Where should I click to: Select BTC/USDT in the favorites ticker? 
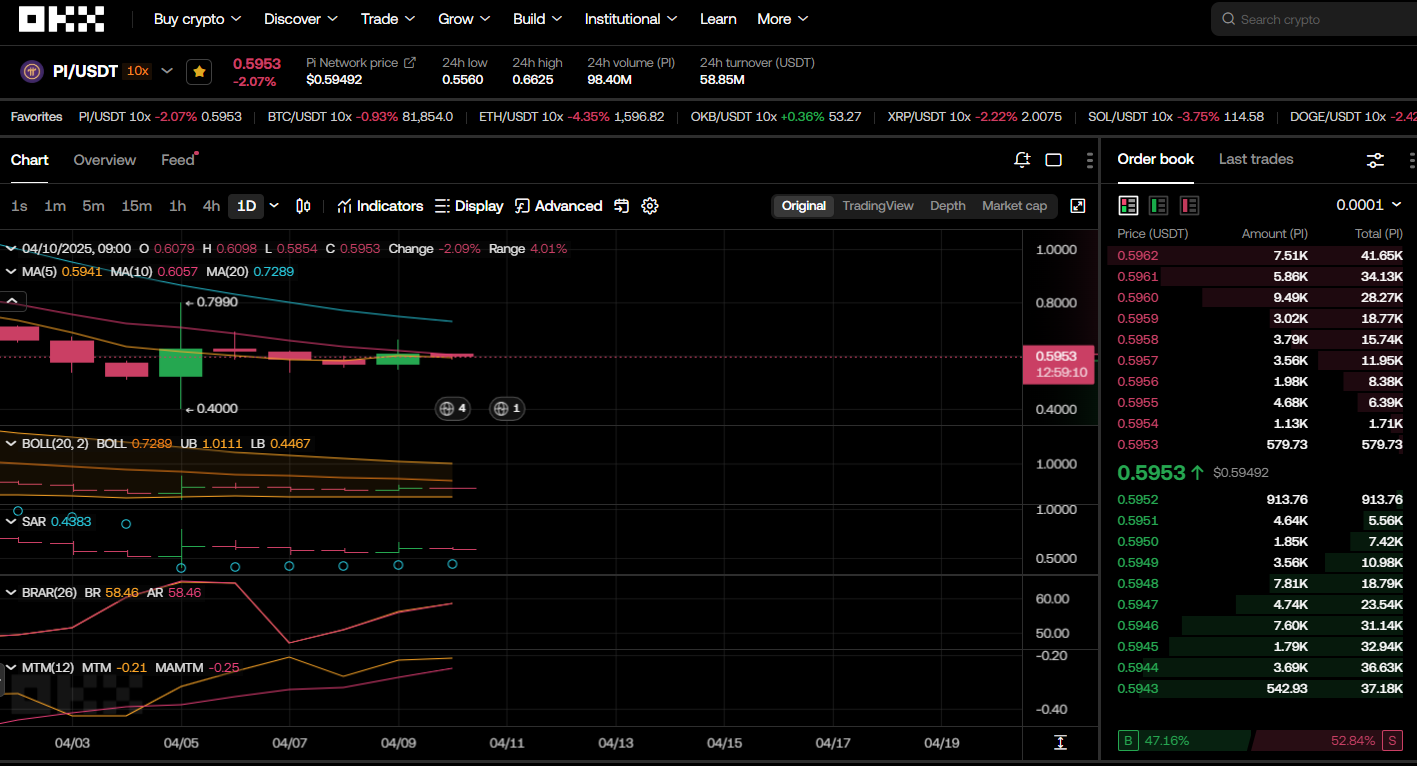(360, 117)
